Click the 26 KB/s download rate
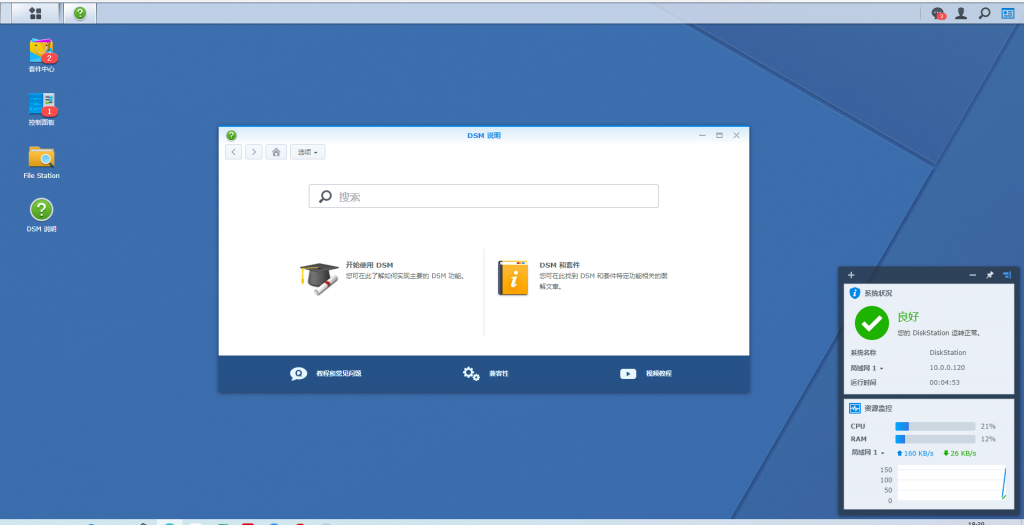Screen dimensions: 1024x525 (959, 453)
